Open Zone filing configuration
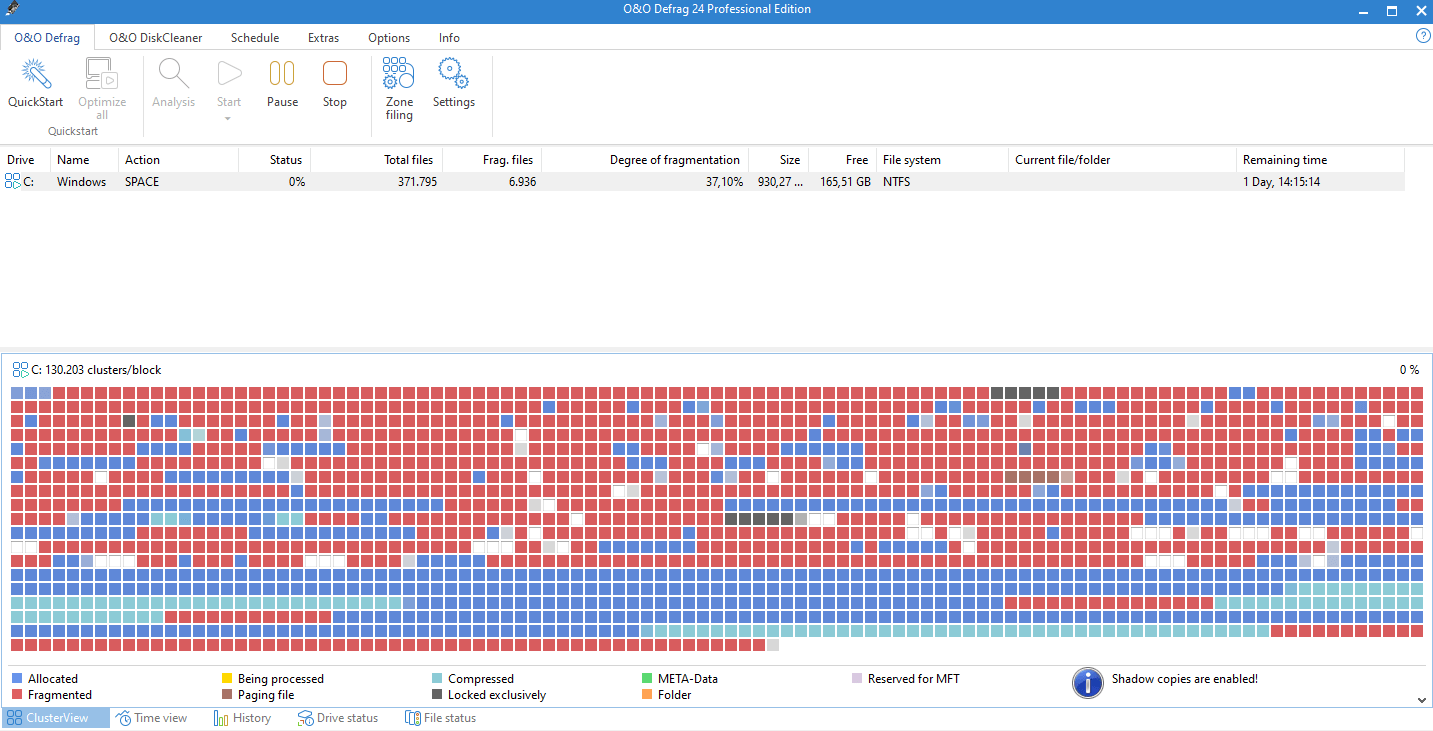1433x731 pixels. tap(399, 74)
